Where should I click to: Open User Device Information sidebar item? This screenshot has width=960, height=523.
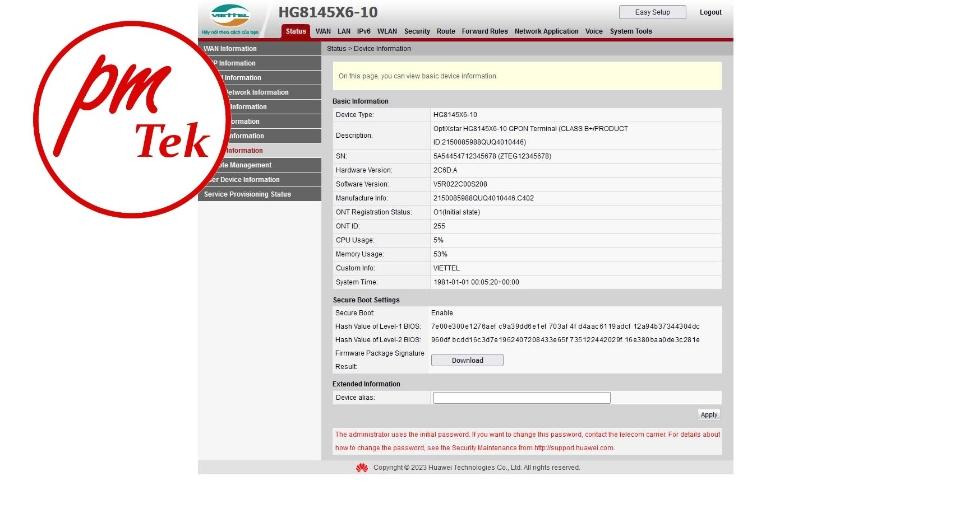[x=260, y=179]
